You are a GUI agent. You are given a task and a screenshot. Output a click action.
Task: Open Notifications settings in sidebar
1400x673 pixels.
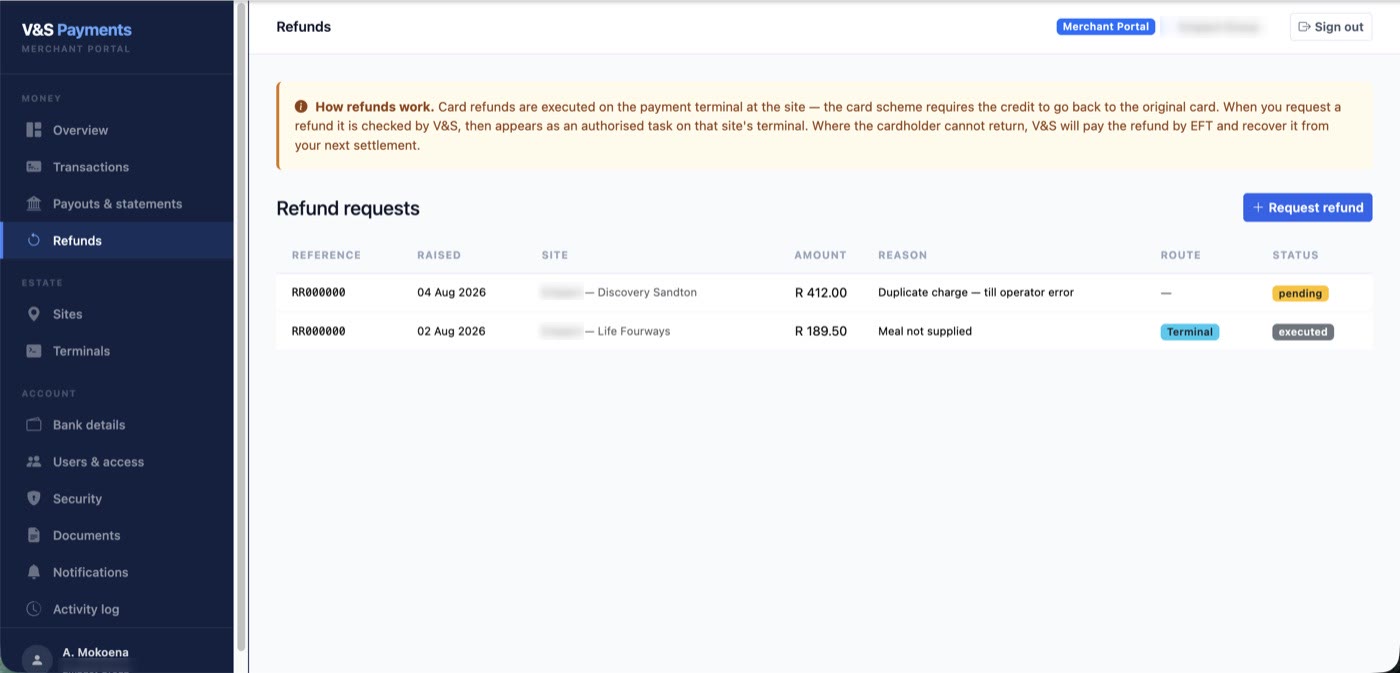(x=117, y=573)
